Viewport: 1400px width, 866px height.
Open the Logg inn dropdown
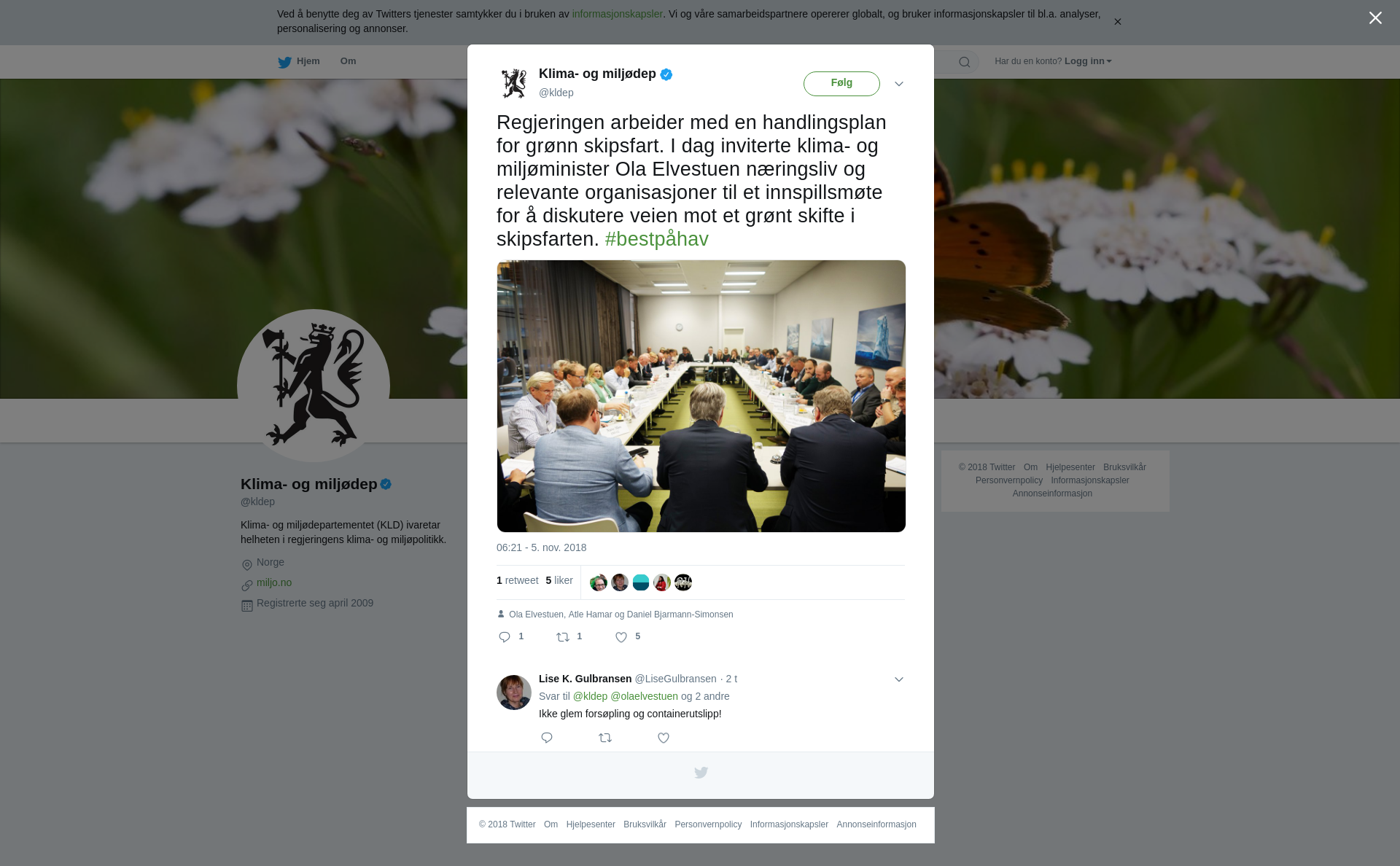click(x=1088, y=61)
